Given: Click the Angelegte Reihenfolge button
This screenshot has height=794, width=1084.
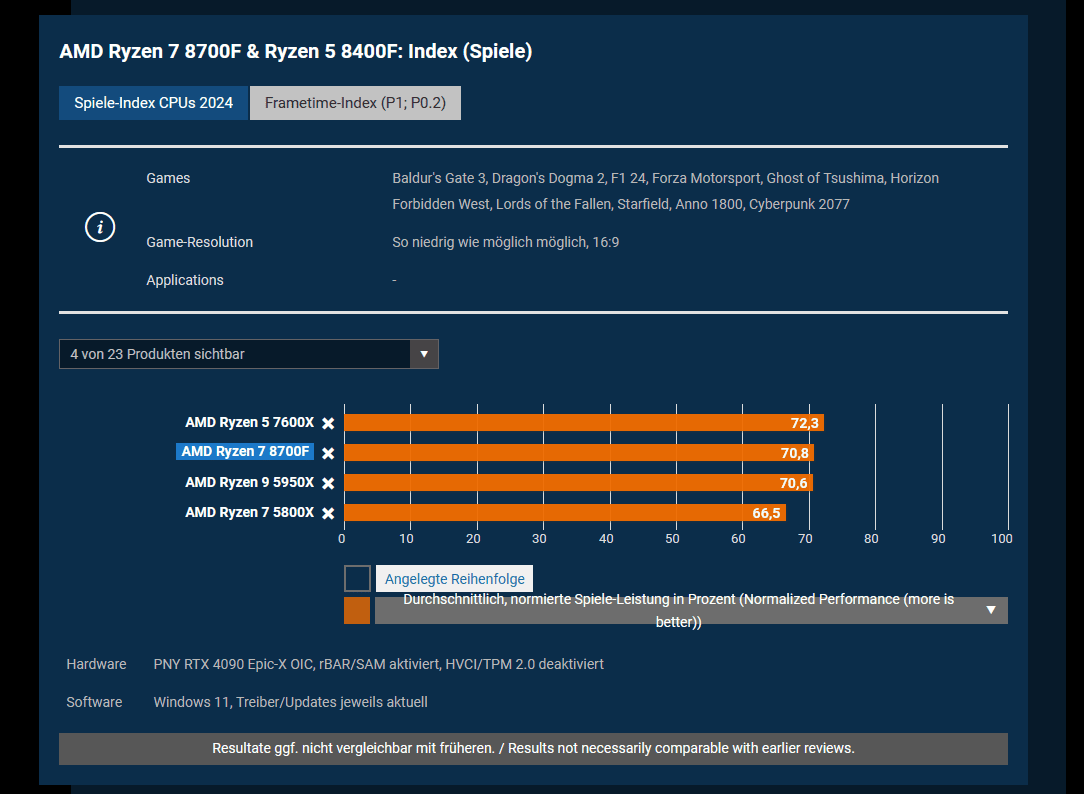Looking at the screenshot, I should 454,578.
